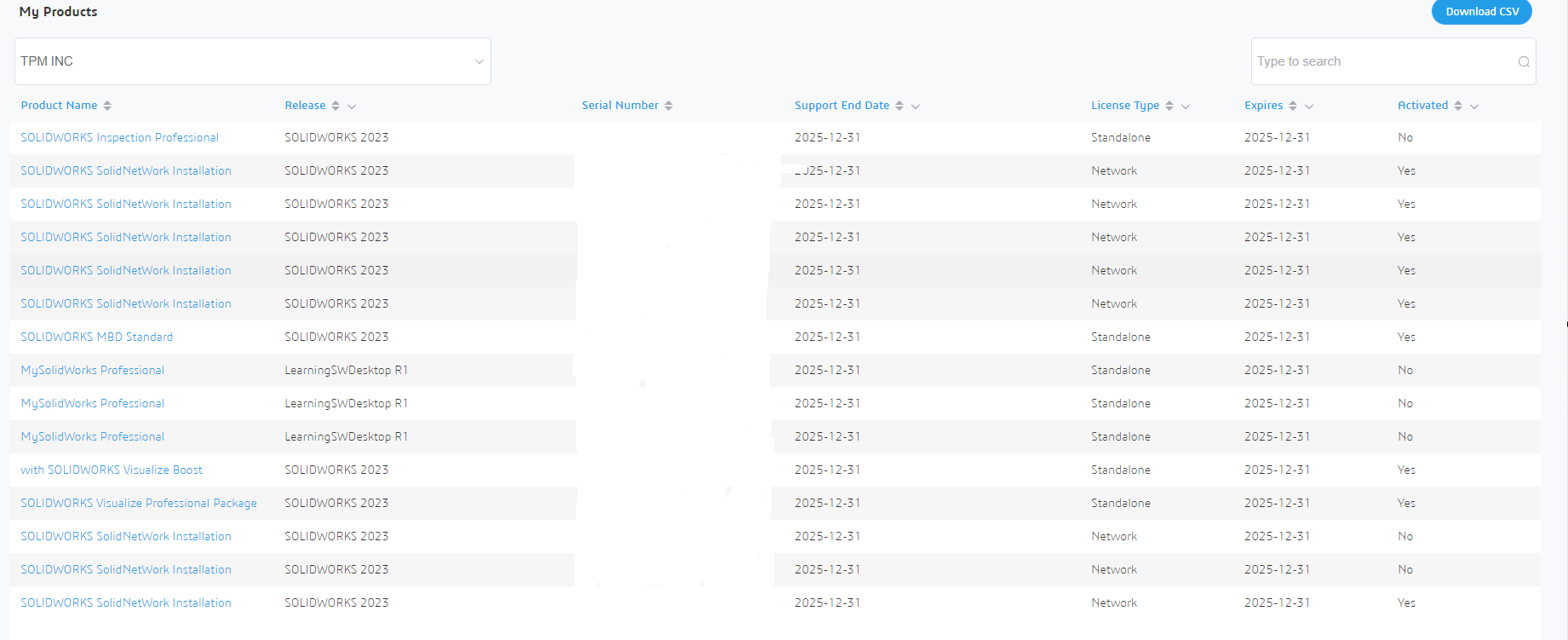Sort by License Type arrows
The image size is (1568, 640).
point(1169,106)
